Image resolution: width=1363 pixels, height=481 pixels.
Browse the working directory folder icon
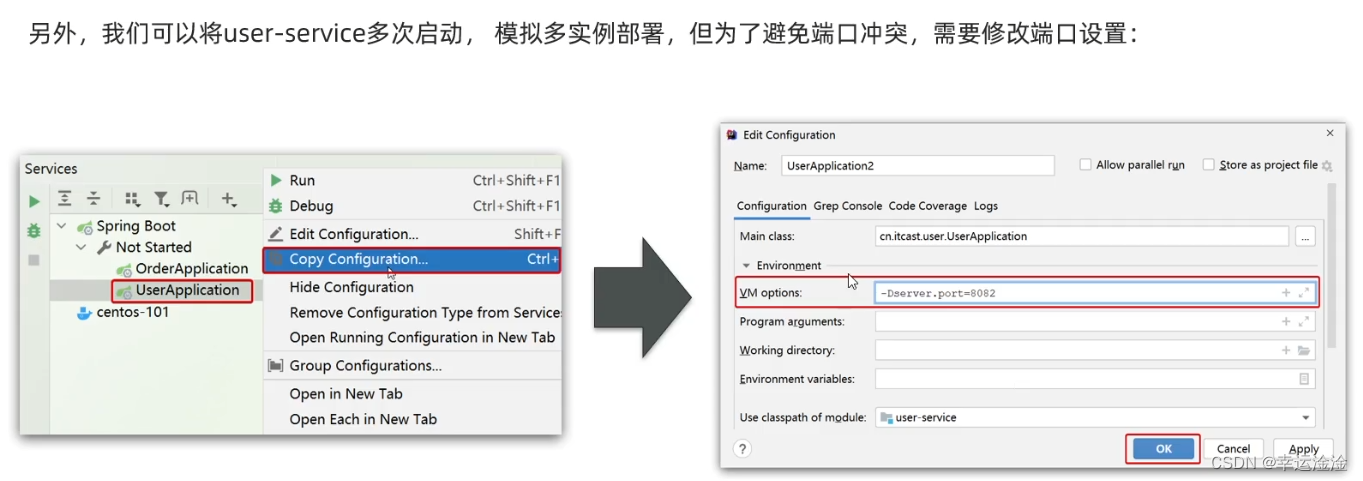pos(1303,351)
